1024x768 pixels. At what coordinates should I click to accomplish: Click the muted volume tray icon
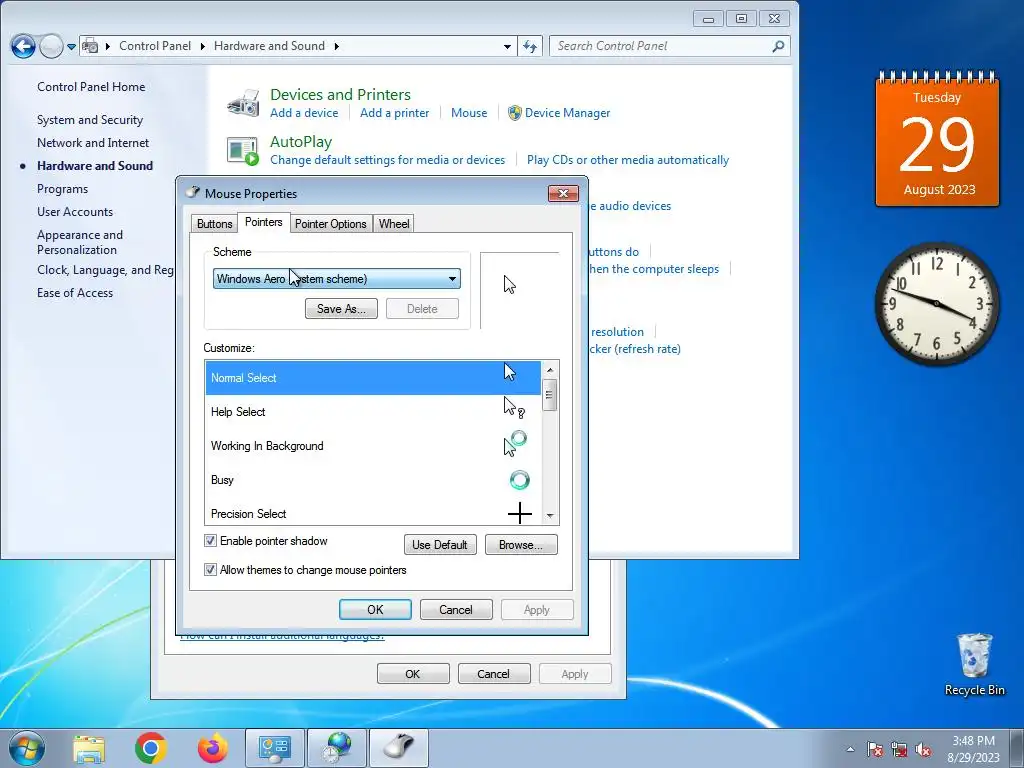(923, 750)
